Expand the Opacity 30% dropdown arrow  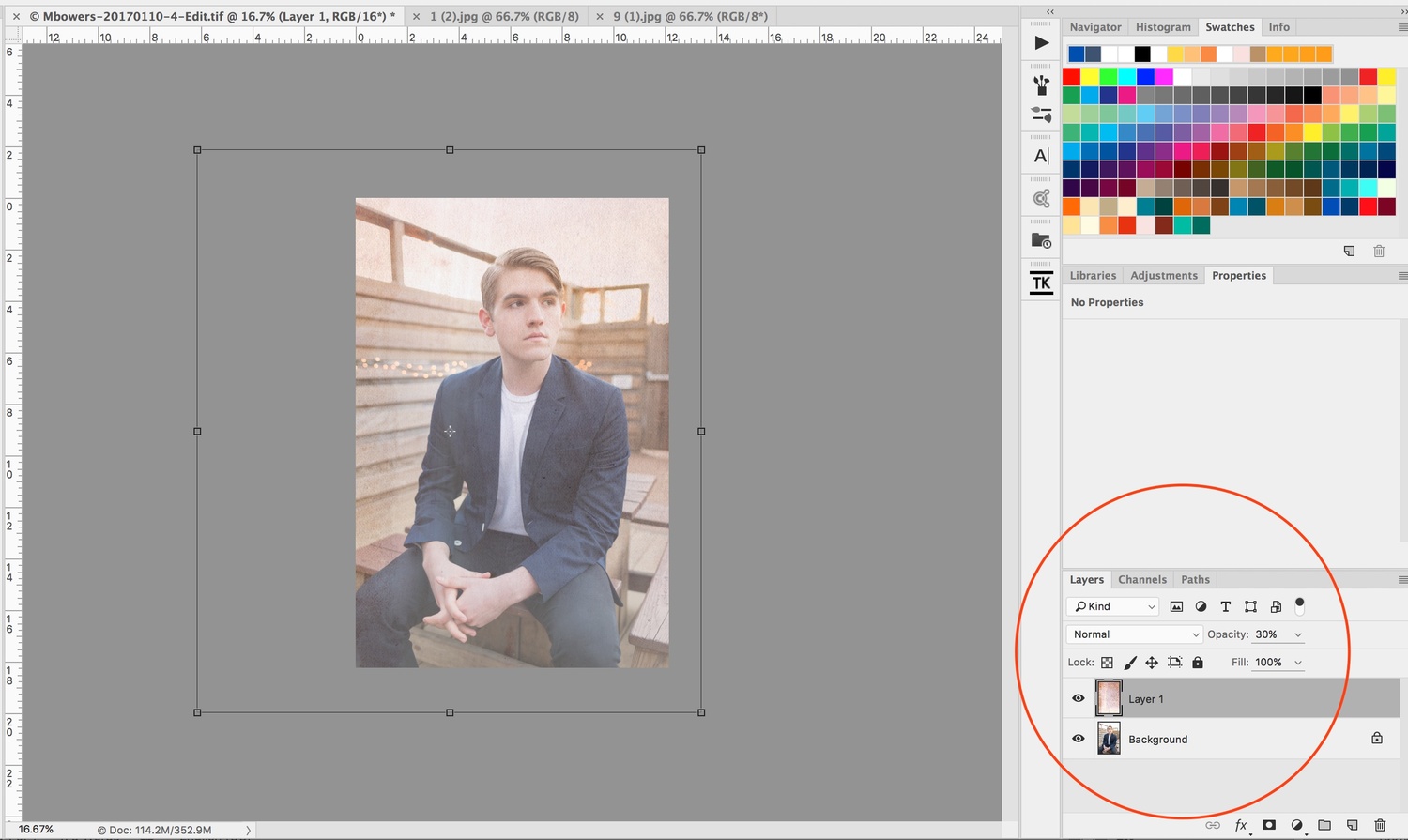[1298, 634]
